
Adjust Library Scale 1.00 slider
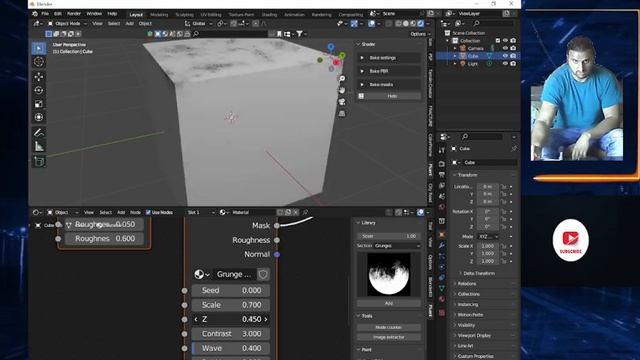[x=389, y=236]
